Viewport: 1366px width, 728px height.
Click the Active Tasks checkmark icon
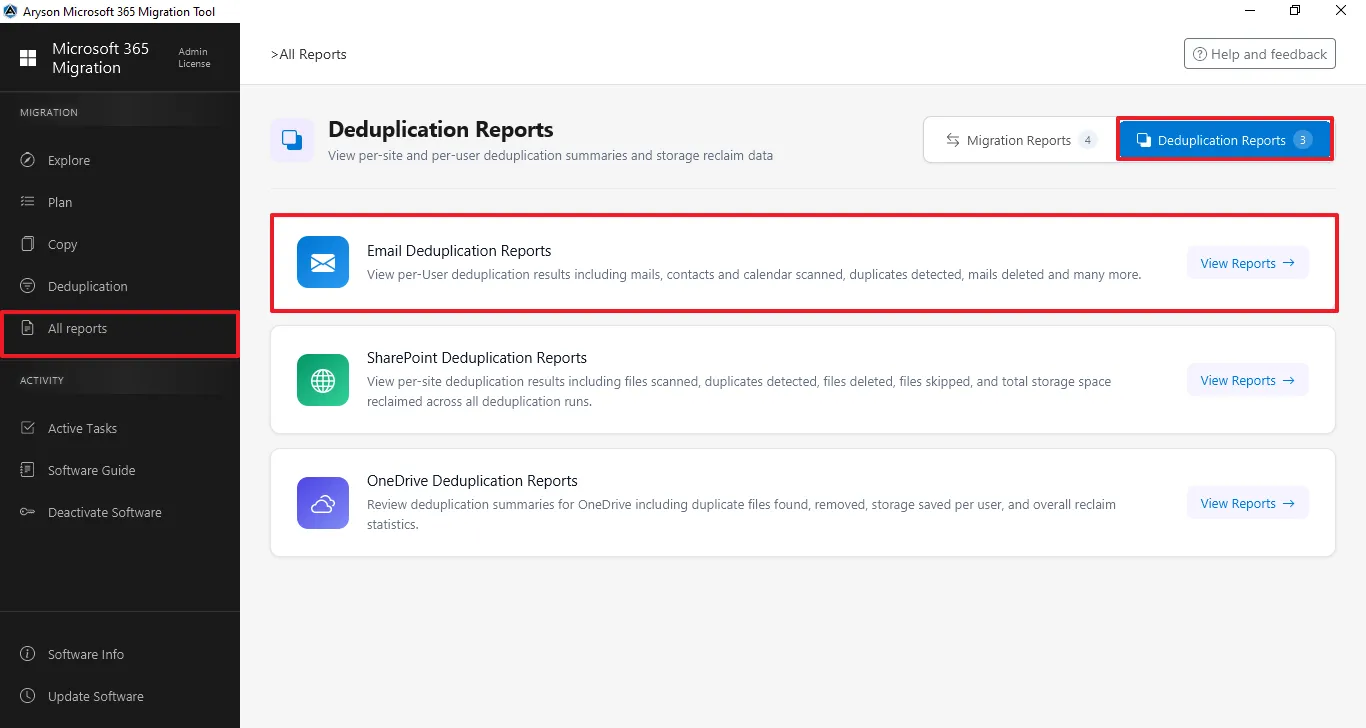click(28, 428)
